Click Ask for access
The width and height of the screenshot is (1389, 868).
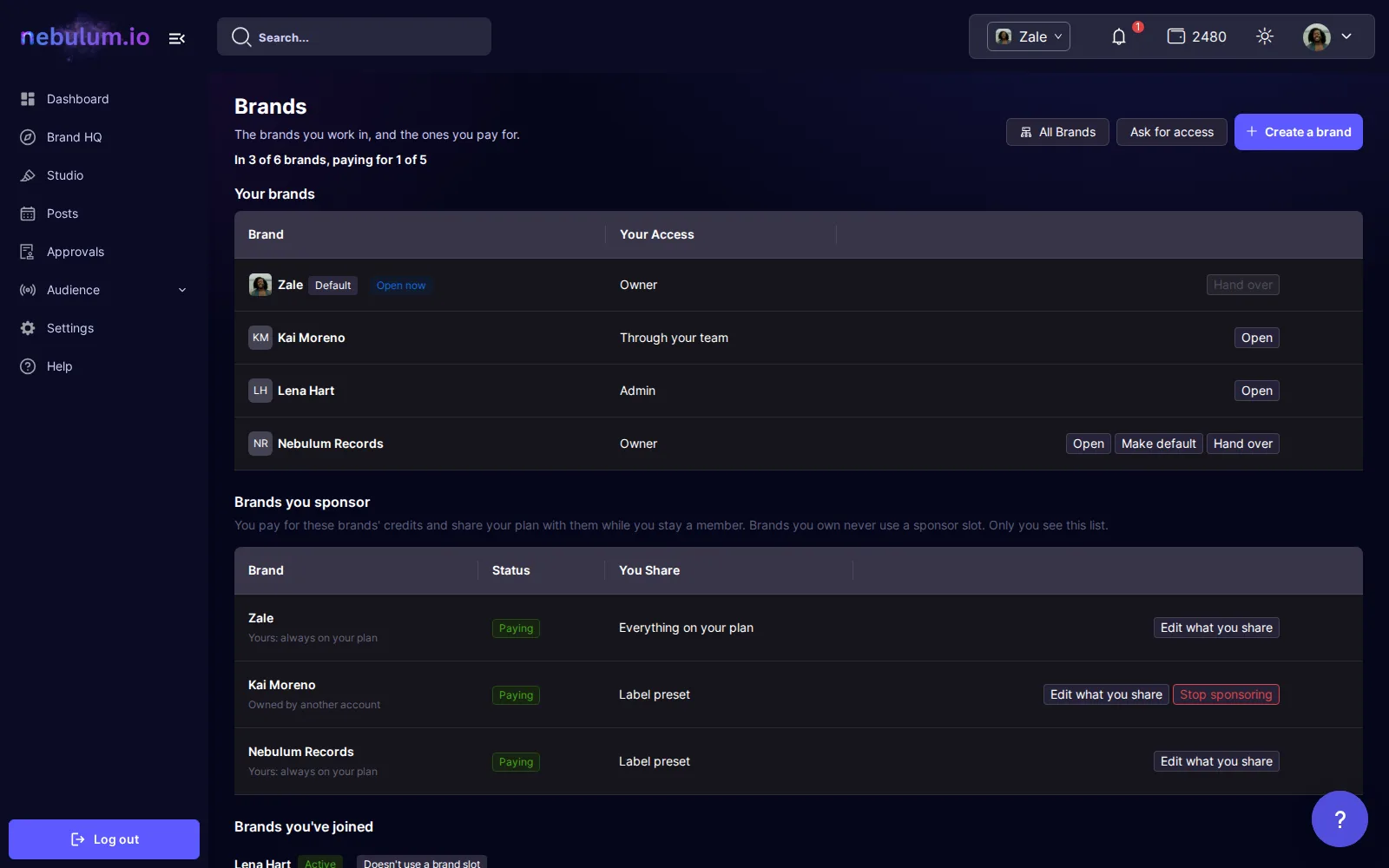coord(1172,132)
